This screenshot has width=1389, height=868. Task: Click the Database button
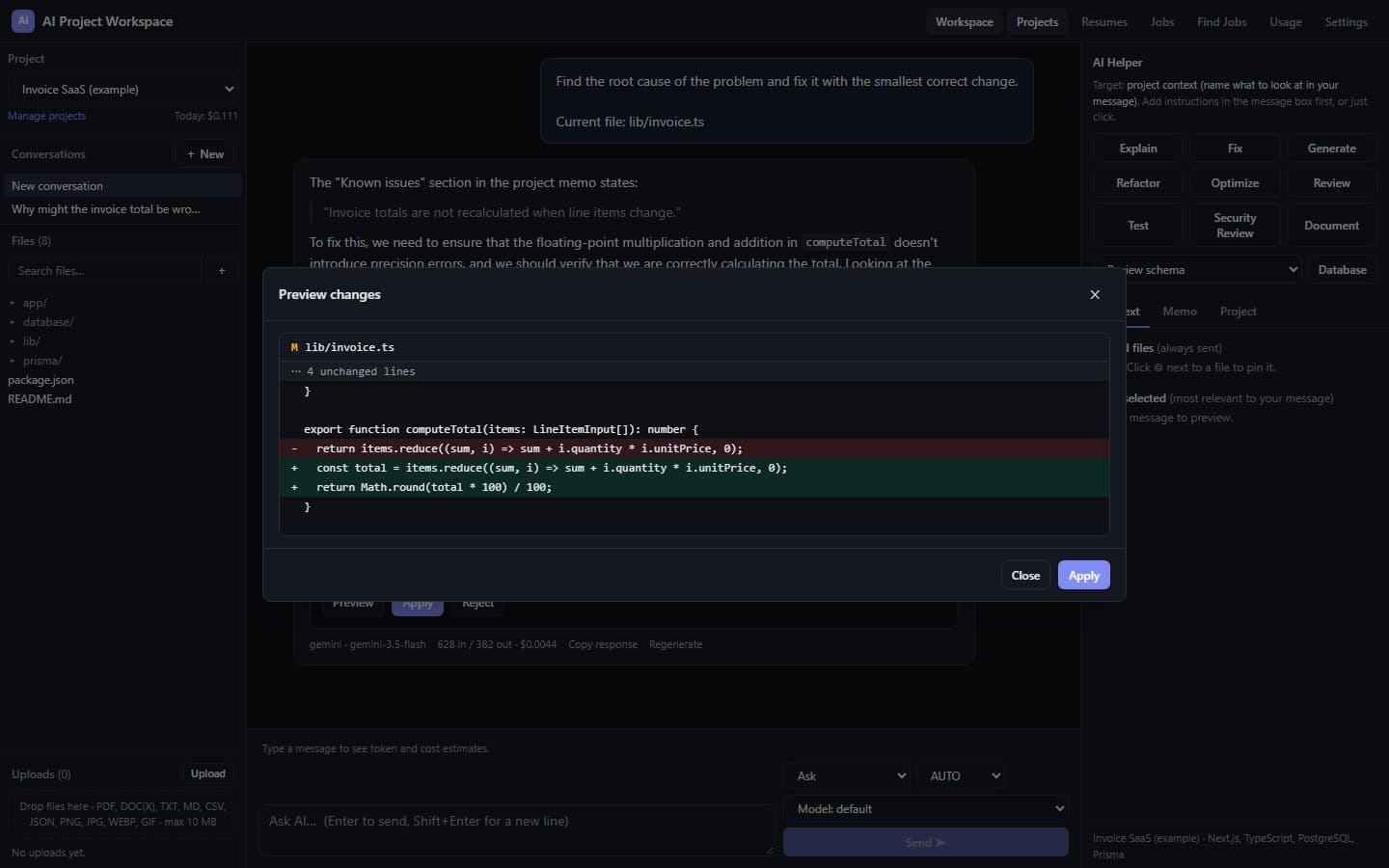point(1342,270)
